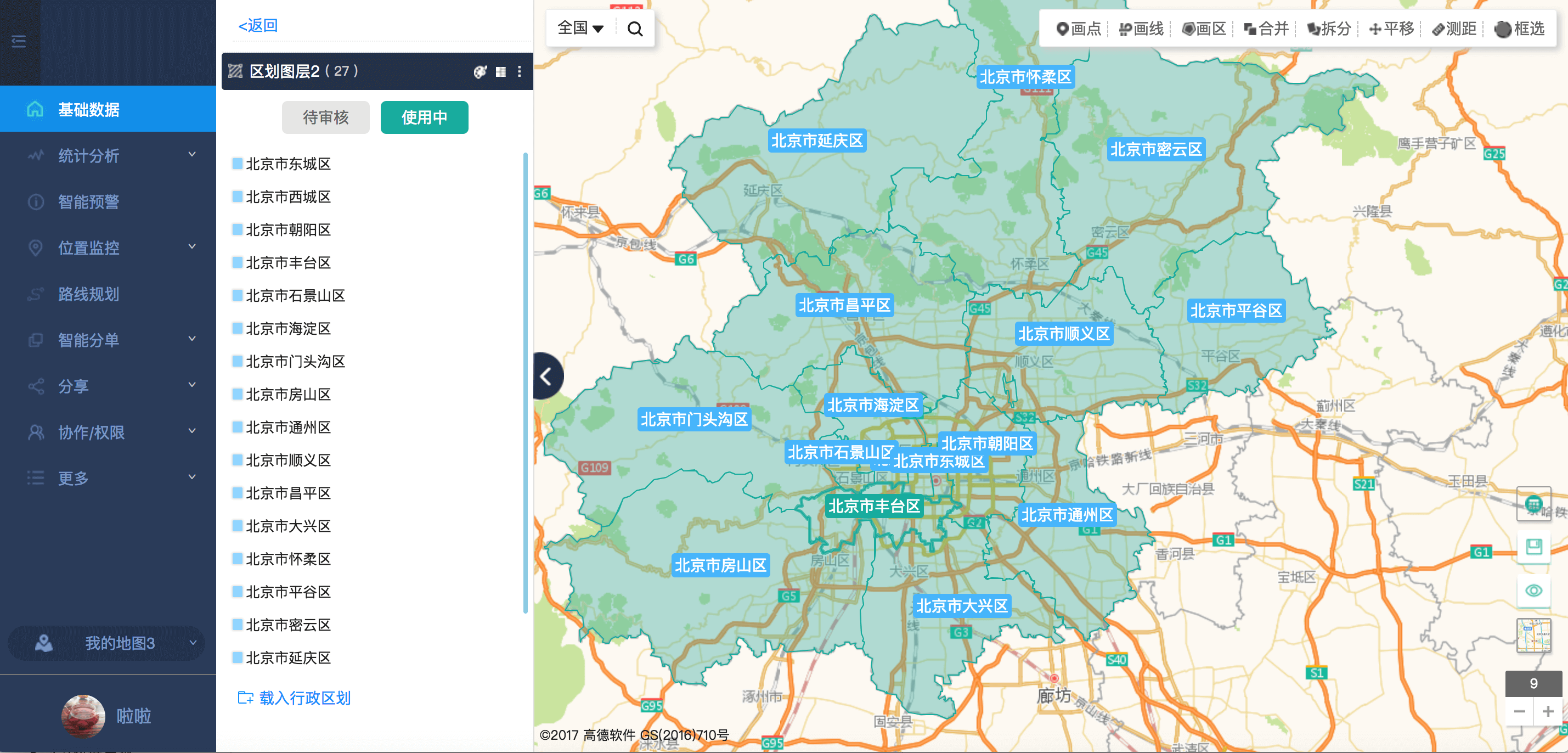Click the base map style thumbnail

(x=1533, y=636)
